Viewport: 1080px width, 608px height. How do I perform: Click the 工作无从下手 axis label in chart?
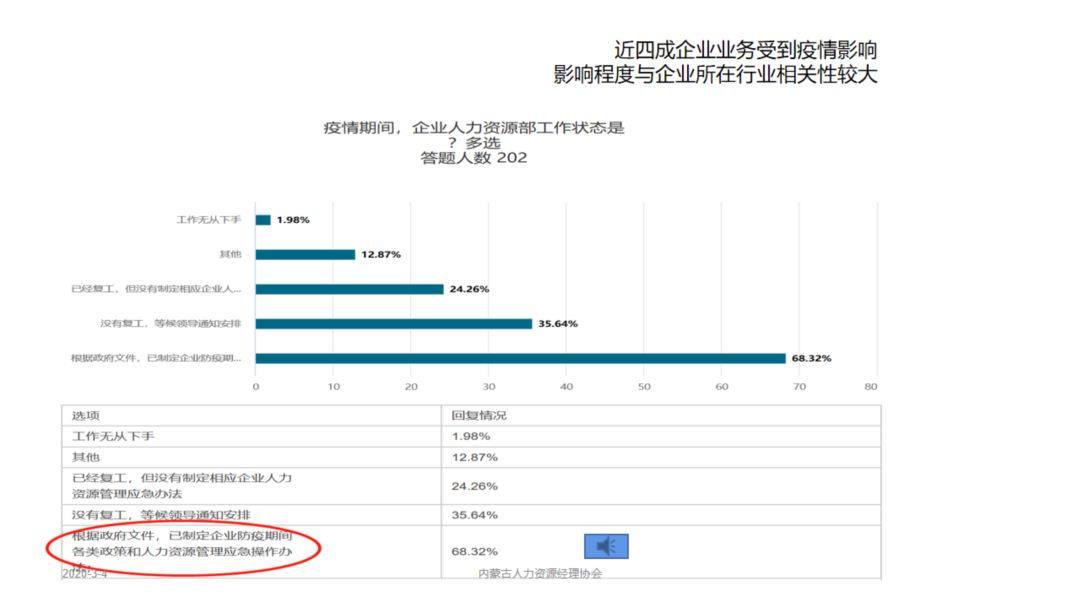coord(208,220)
